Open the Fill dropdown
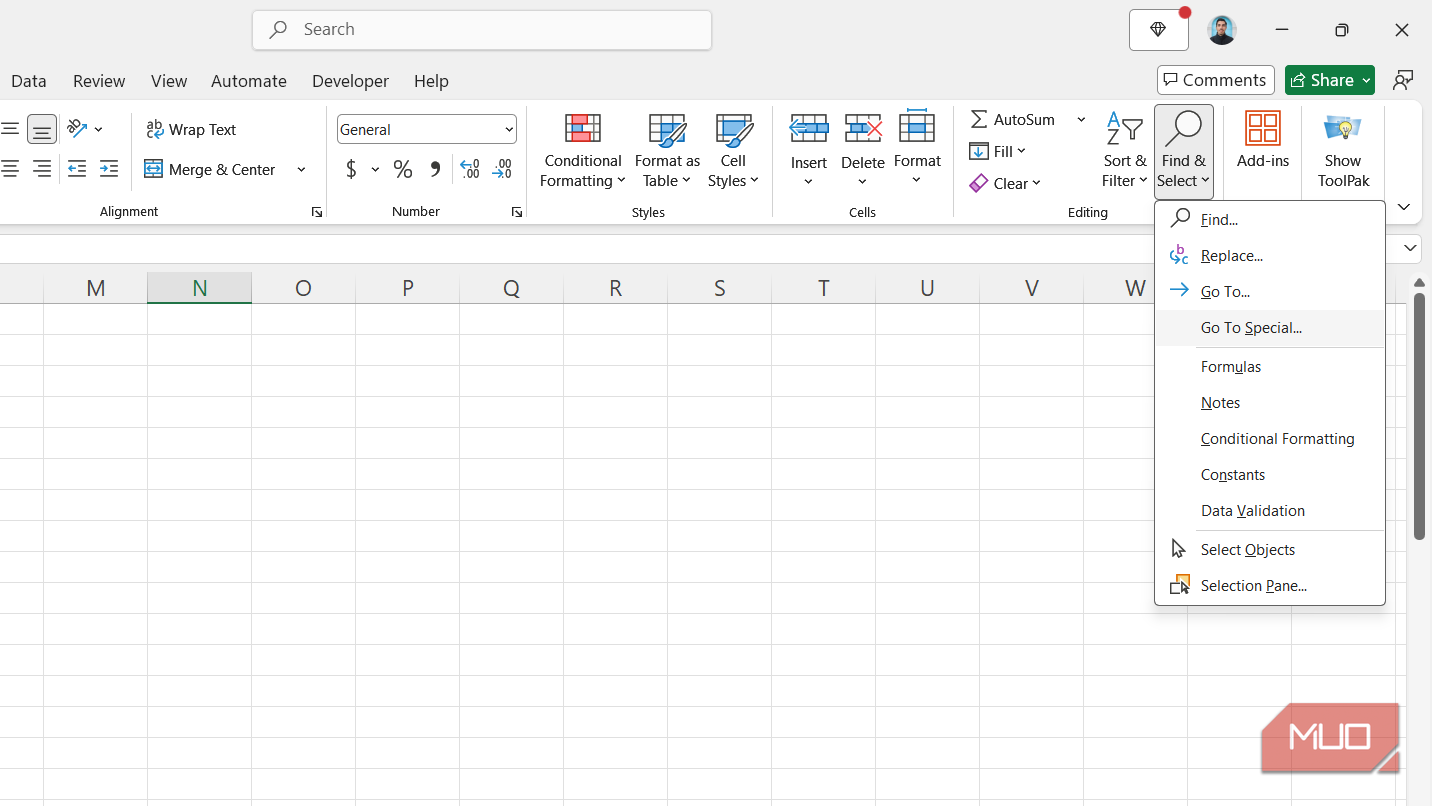 [x=998, y=152]
